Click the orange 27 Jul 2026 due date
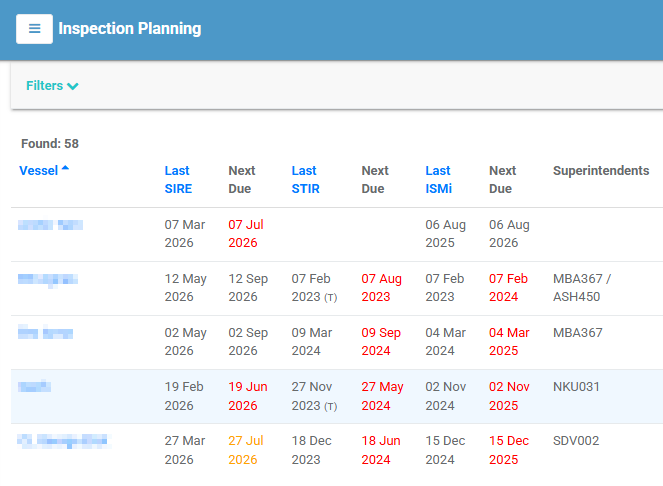663x486 pixels. (246, 450)
